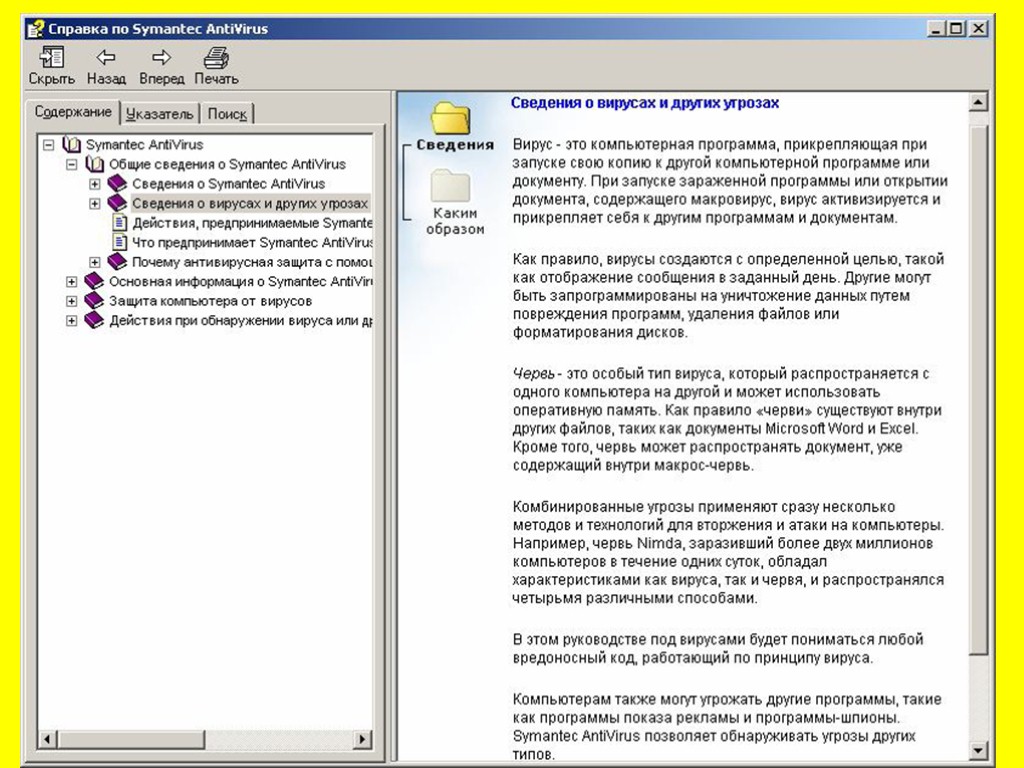Expand the Почему антивирусная защита node
The image size is (1024, 768).
click(x=95, y=262)
